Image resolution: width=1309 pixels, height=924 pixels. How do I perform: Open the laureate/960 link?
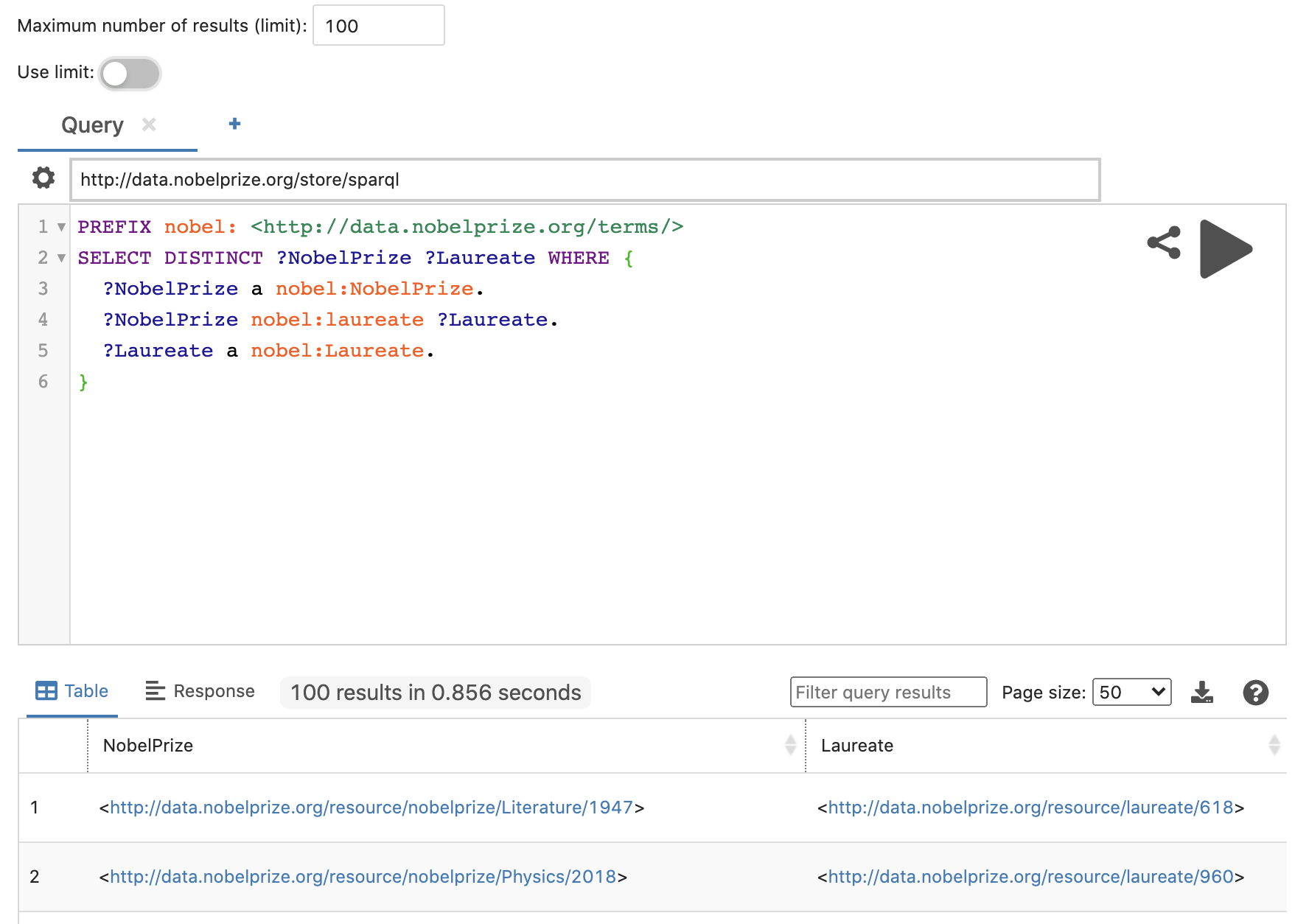pyautogui.click(x=1030, y=877)
